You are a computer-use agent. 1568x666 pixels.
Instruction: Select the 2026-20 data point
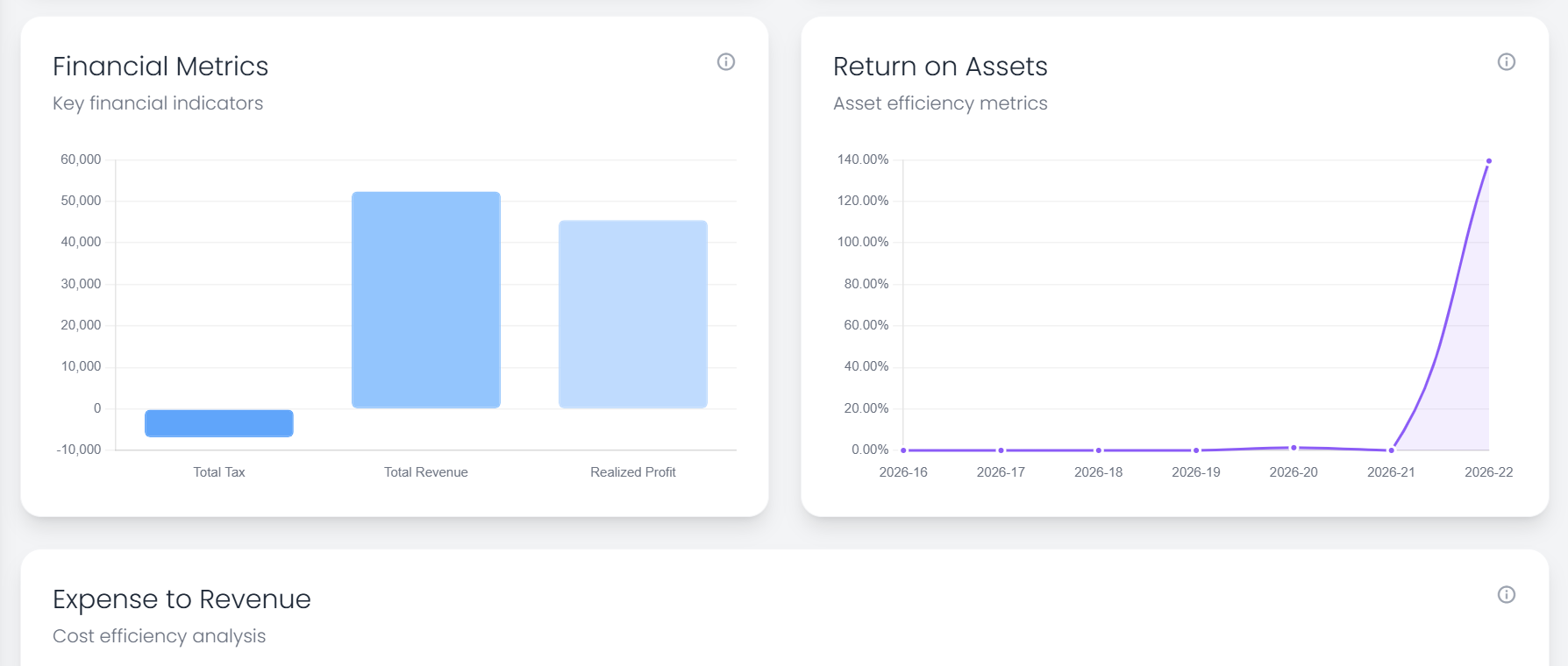pos(1294,448)
